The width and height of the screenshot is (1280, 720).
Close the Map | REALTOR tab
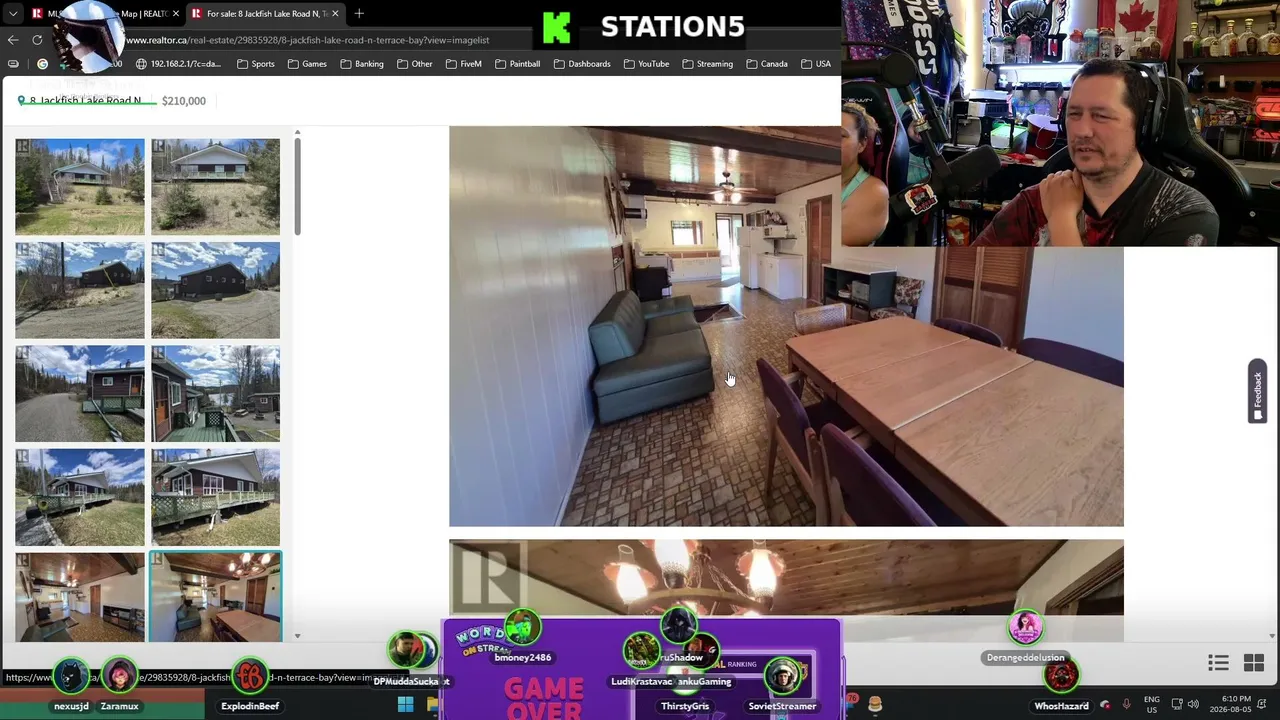click(x=176, y=13)
